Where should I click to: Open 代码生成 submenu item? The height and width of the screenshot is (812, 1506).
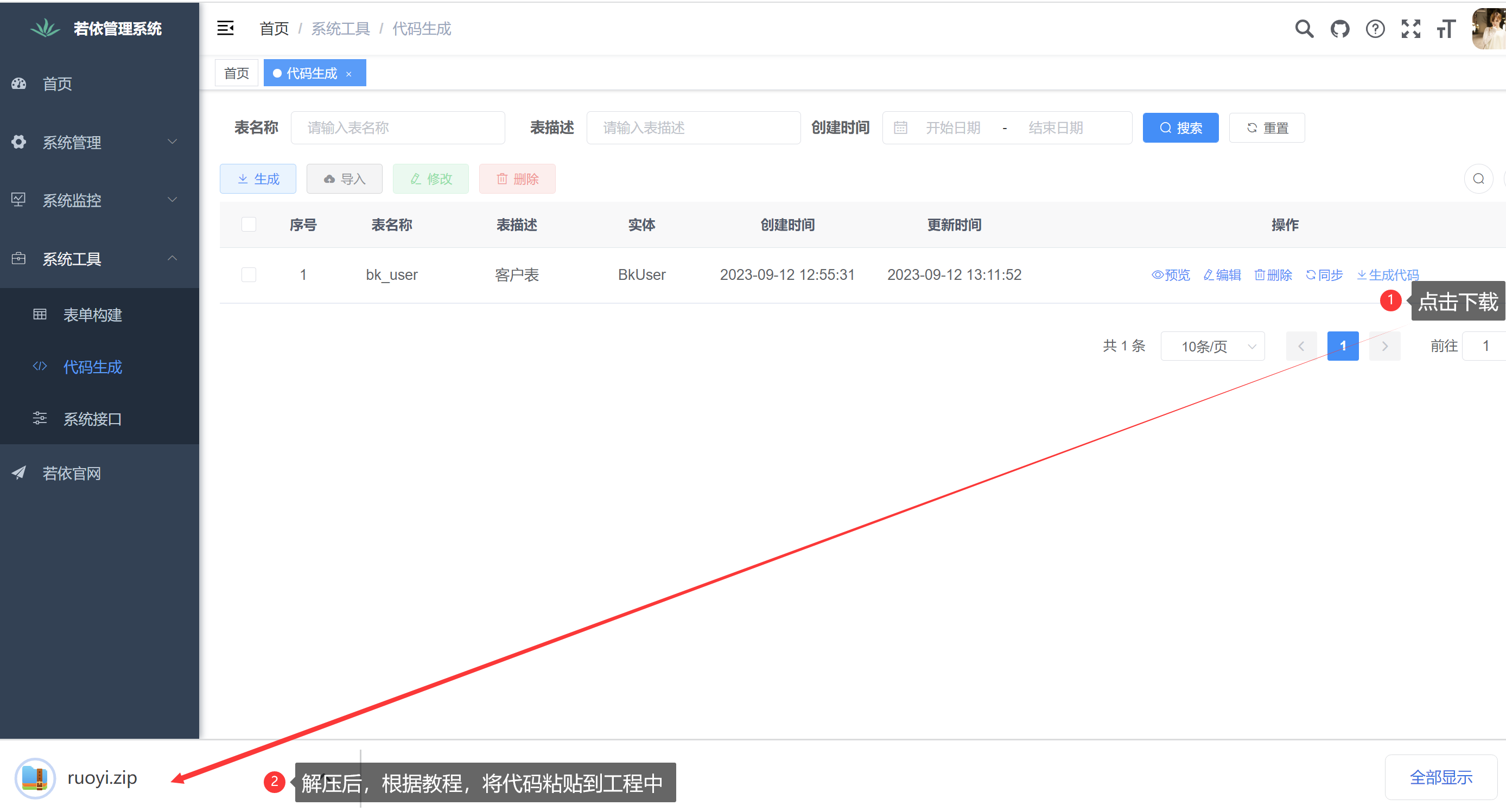coord(99,366)
